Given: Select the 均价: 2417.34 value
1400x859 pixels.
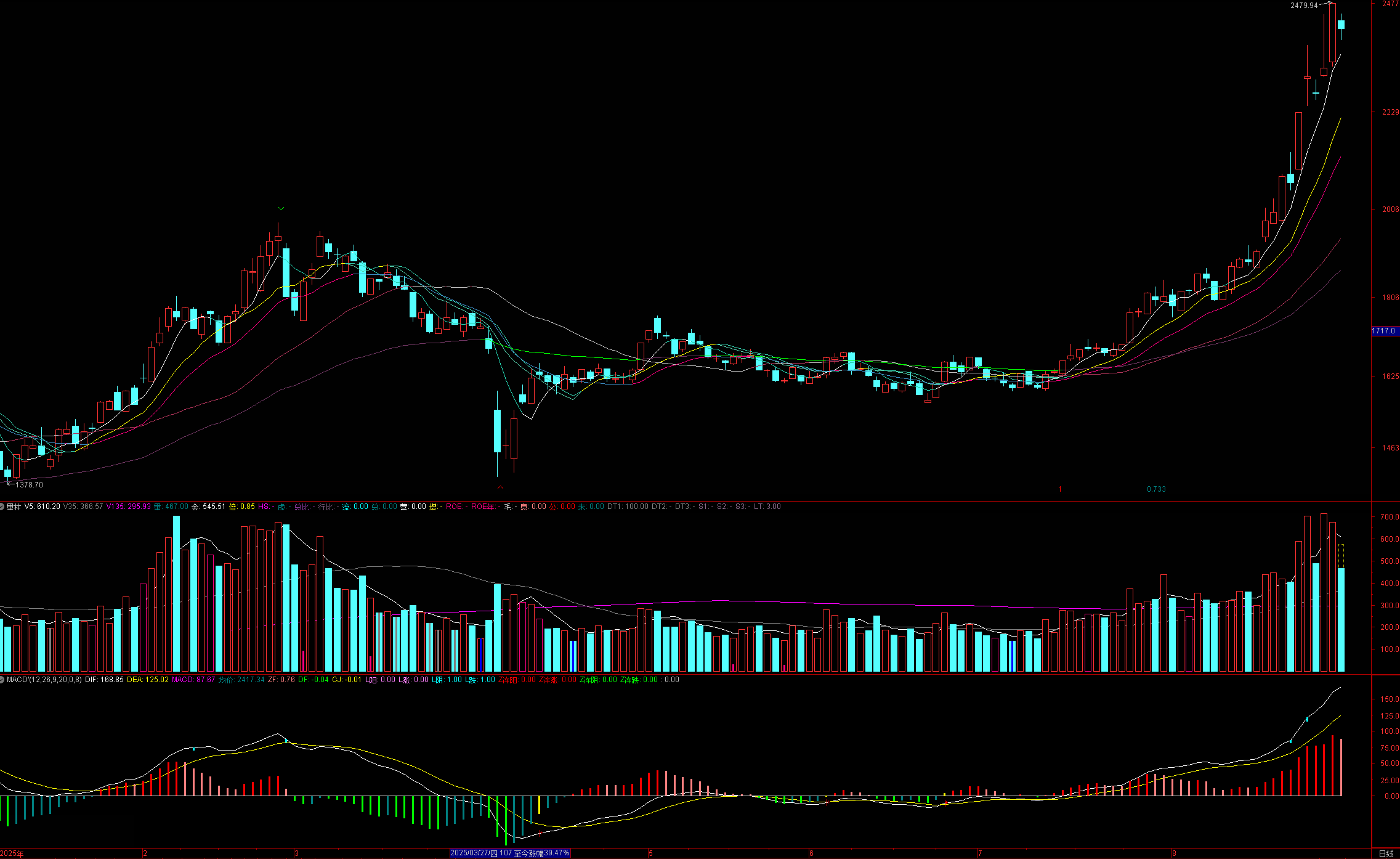Looking at the screenshot, I should point(241,680).
